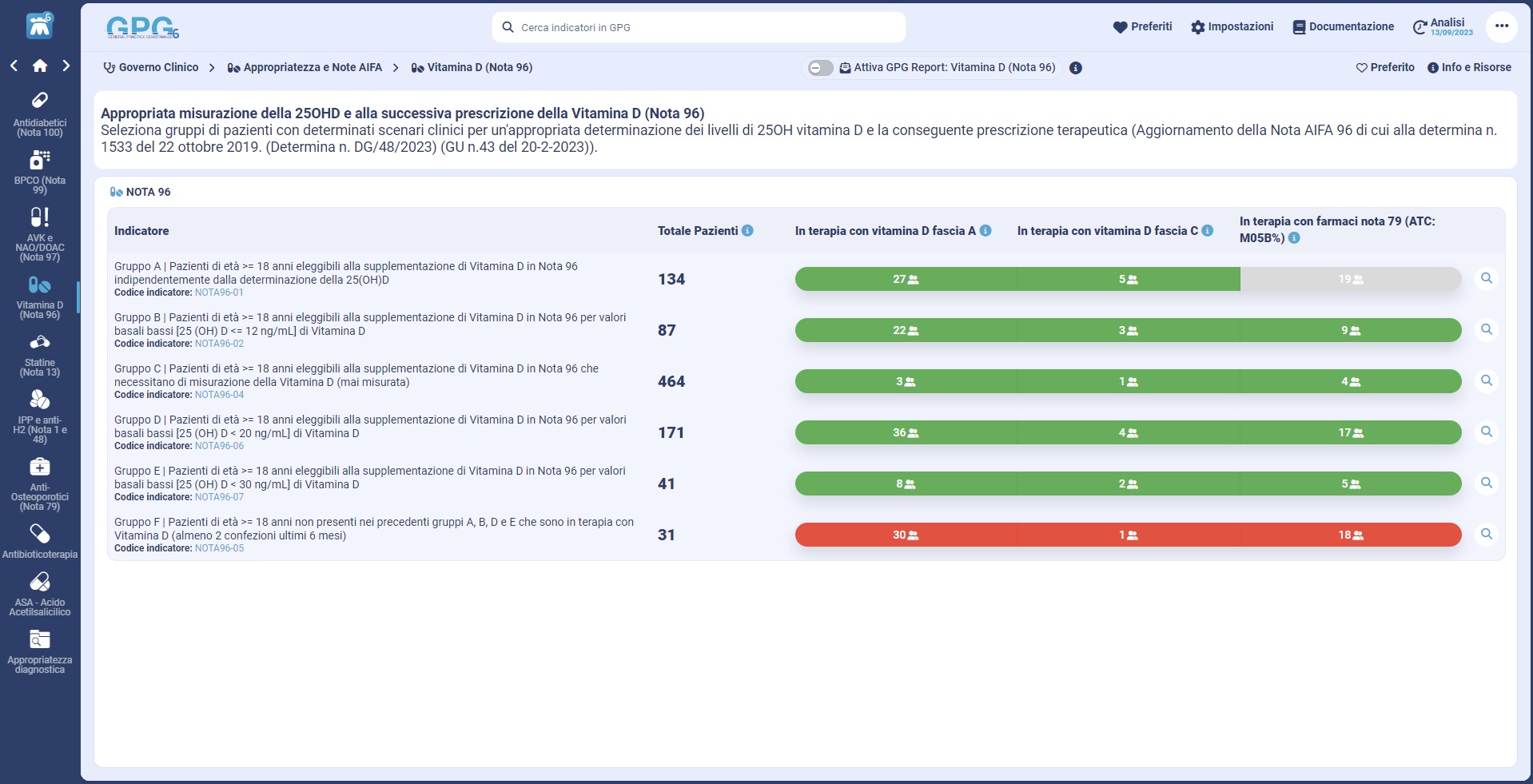The width and height of the screenshot is (1533, 784).
Task: Click the home icon in the sidebar
Action: click(39, 66)
